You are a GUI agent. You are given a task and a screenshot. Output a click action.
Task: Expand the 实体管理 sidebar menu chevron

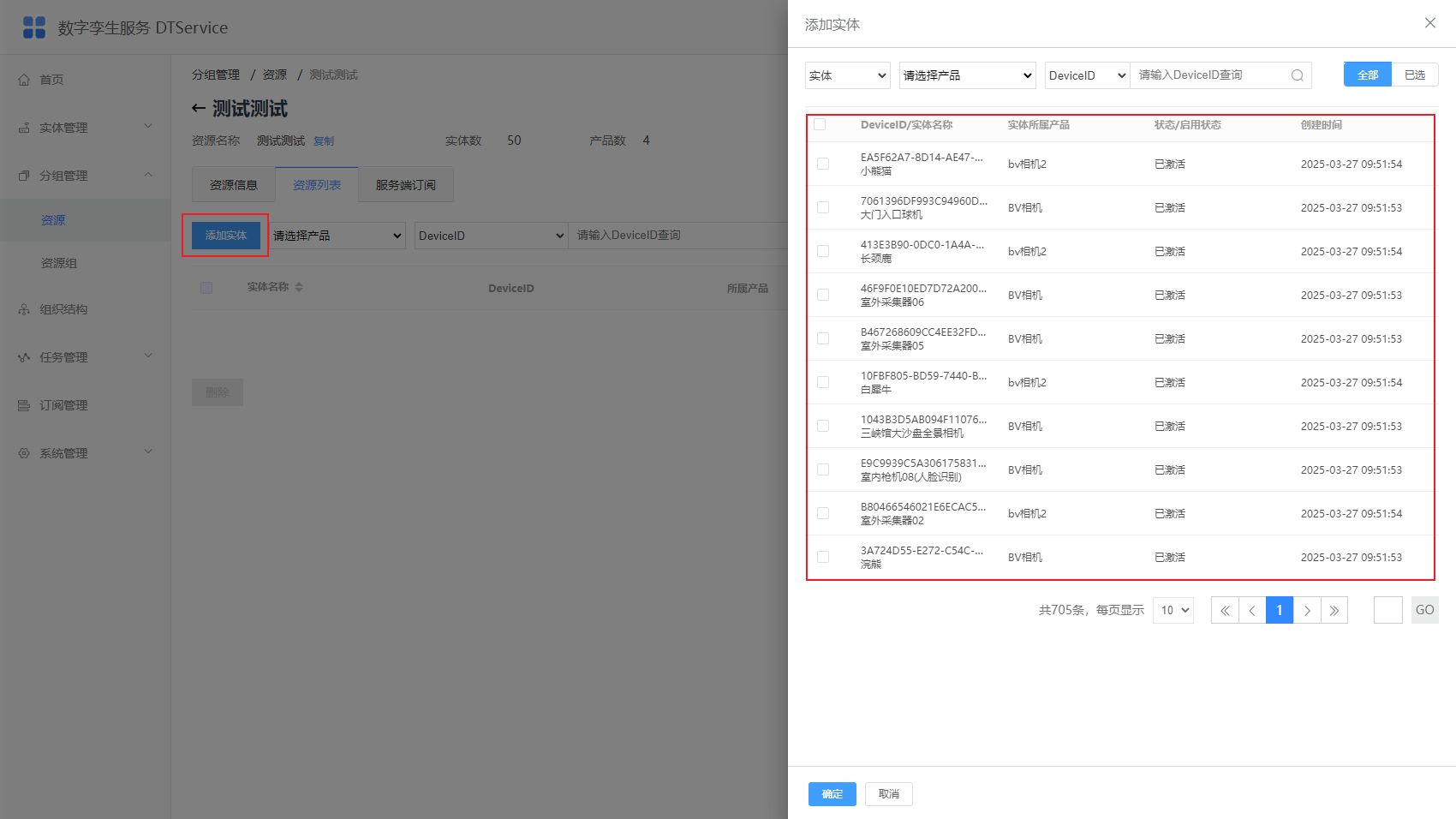point(148,127)
